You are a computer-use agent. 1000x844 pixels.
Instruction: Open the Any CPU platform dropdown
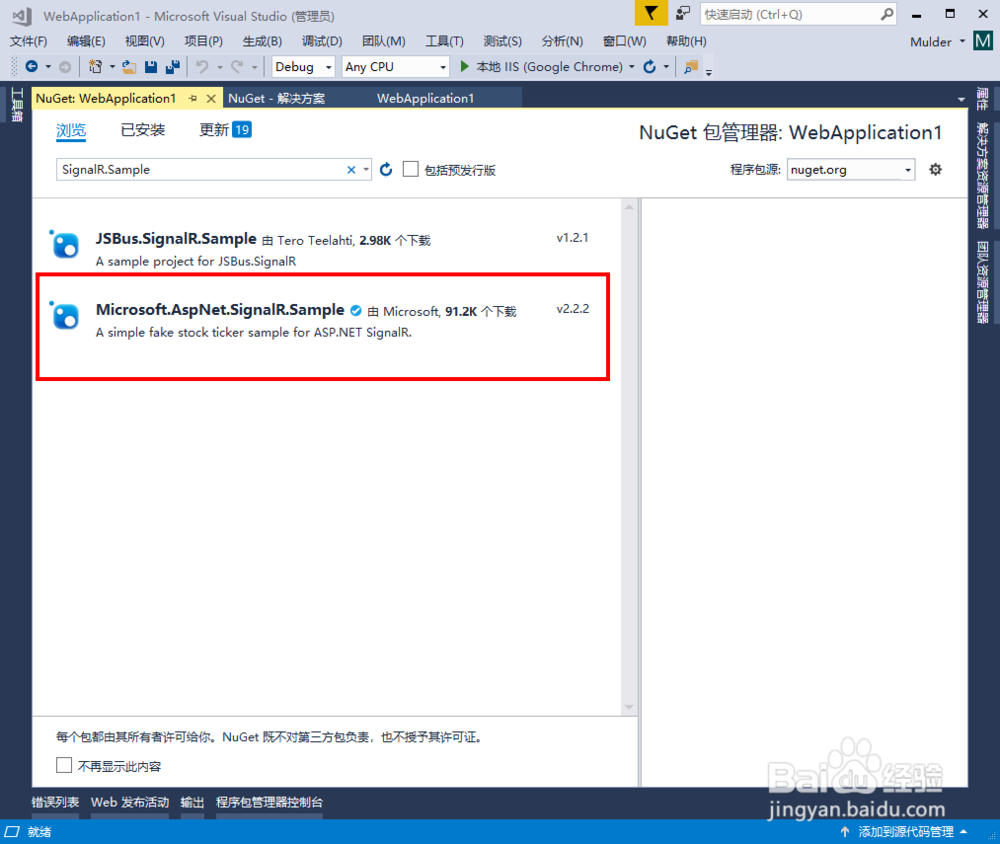[395, 66]
